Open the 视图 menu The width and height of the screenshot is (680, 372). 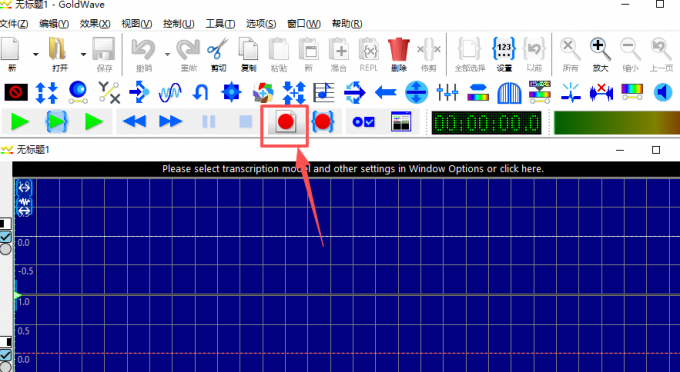pyautogui.click(x=137, y=24)
